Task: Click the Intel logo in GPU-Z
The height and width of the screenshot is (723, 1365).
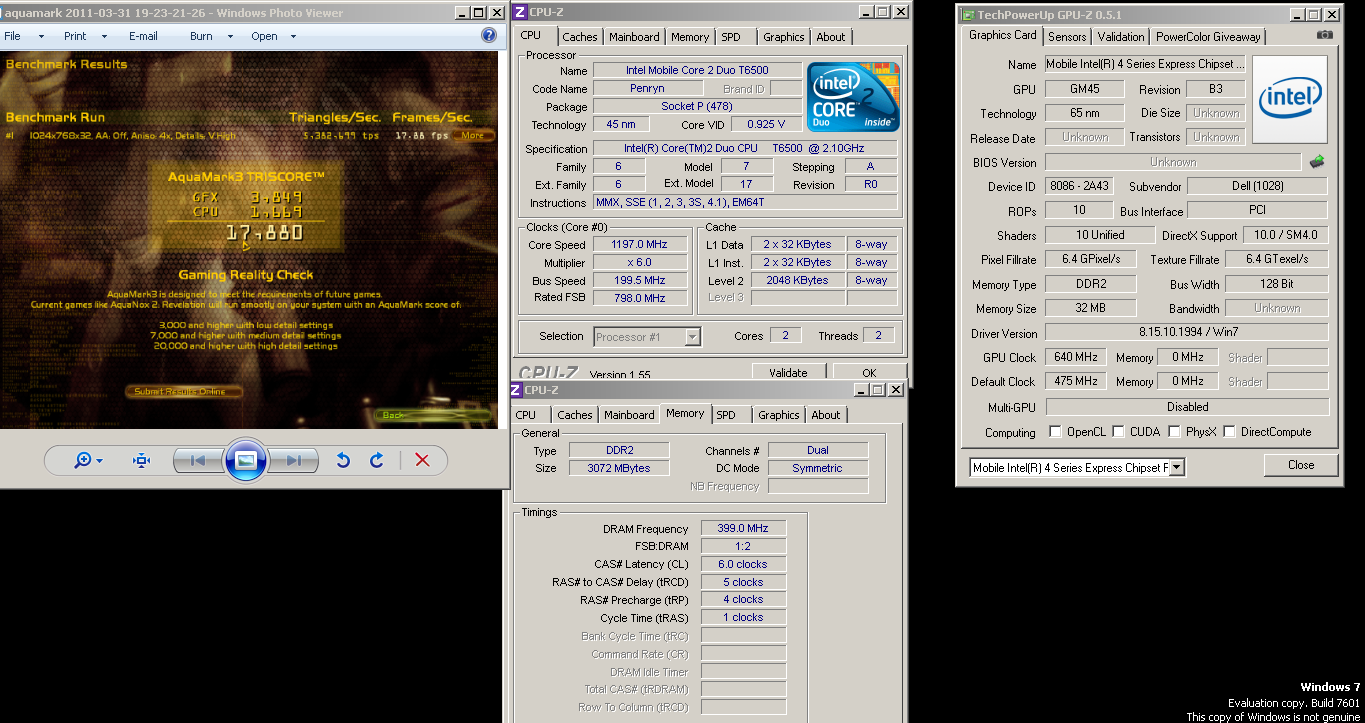Action: coord(1290,98)
